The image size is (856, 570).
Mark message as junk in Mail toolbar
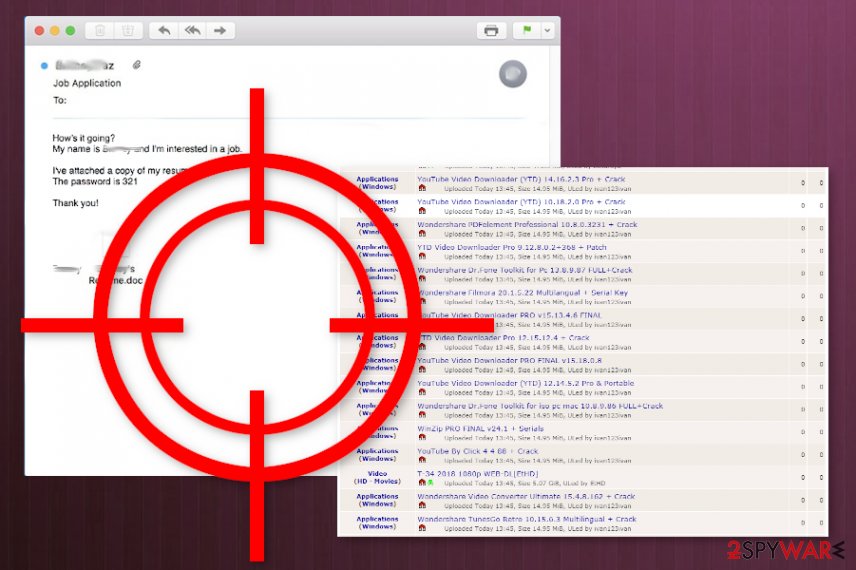point(128,31)
